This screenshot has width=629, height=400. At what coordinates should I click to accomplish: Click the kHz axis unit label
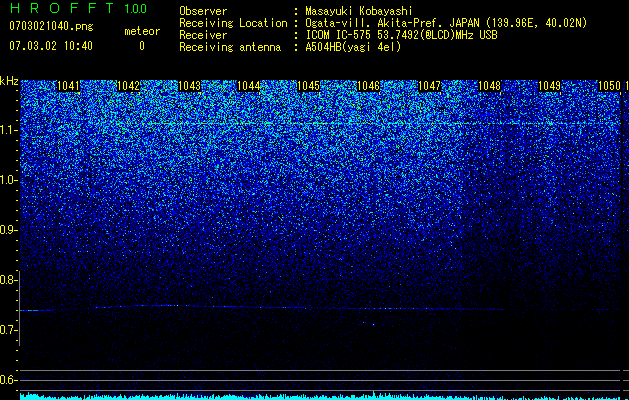[x=9, y=81]
